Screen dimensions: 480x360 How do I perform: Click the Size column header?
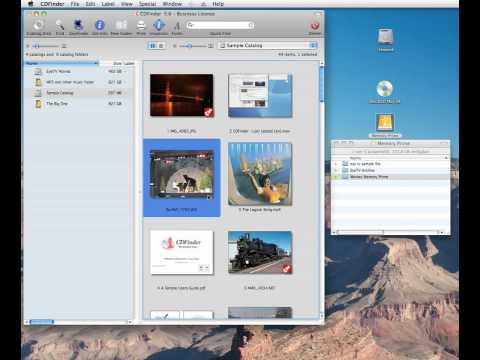117,63
